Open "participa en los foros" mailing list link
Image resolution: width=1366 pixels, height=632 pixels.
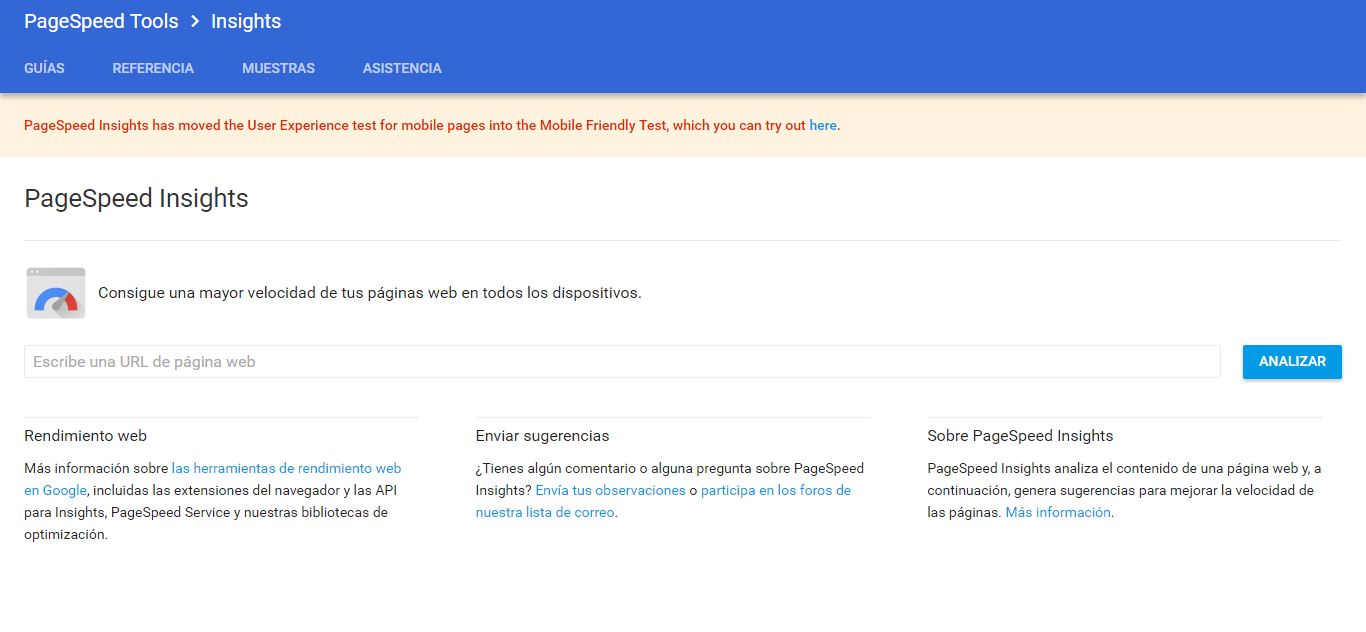pos(775,490)
